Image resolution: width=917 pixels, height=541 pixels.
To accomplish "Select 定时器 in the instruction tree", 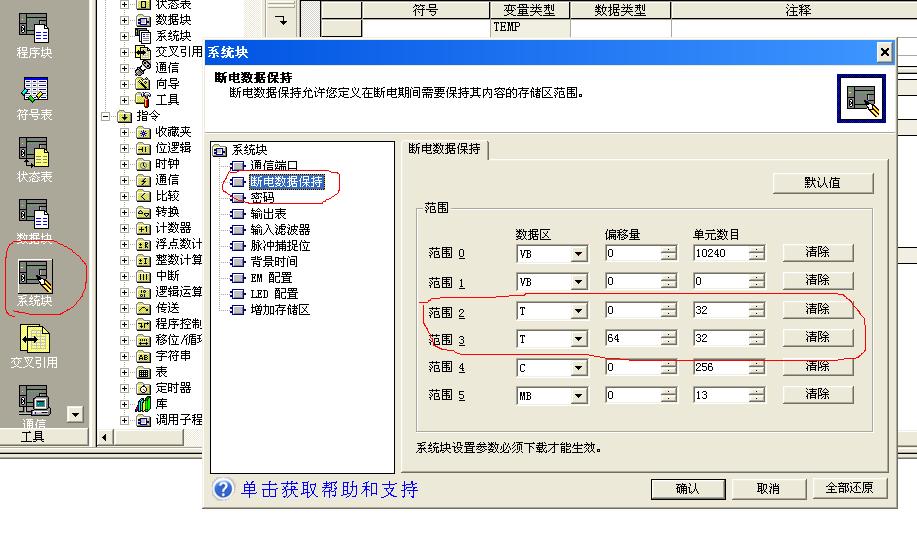I will point(173,388).
